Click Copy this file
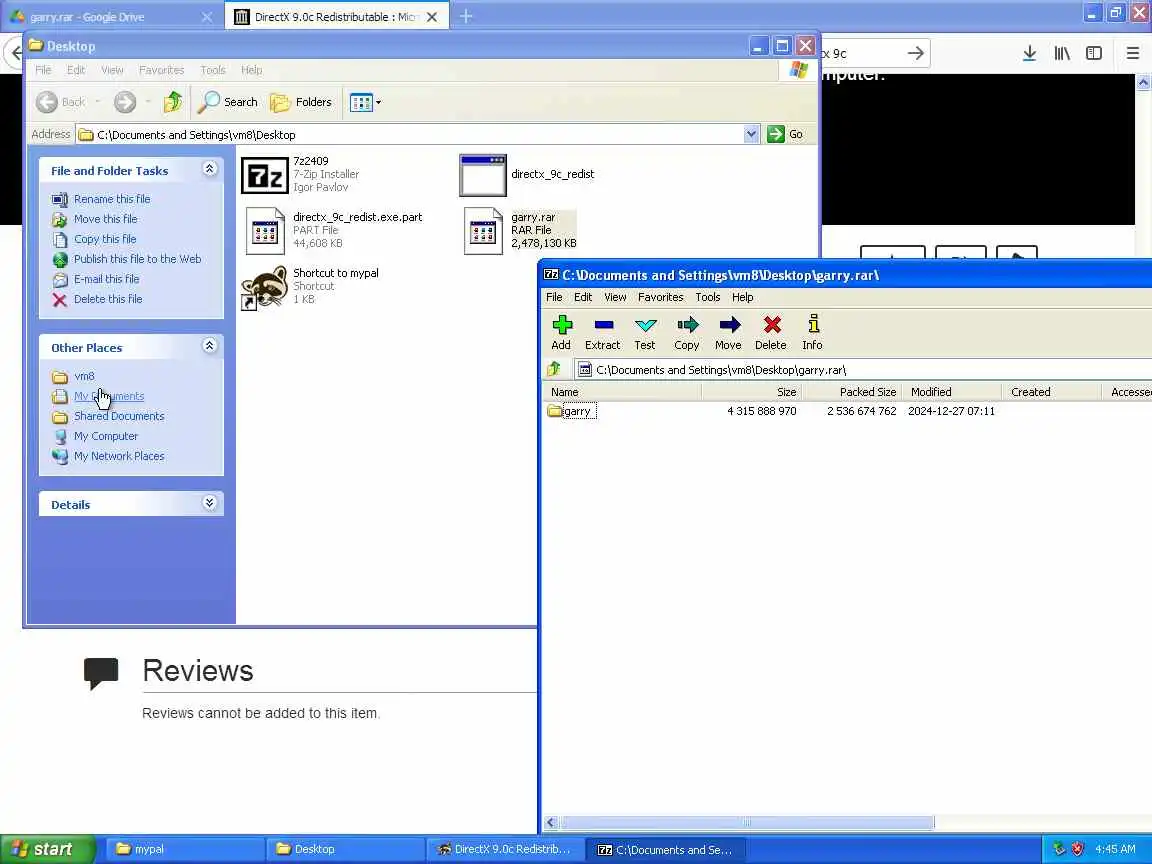The image size is (1152, 864). tap(105, 239)
